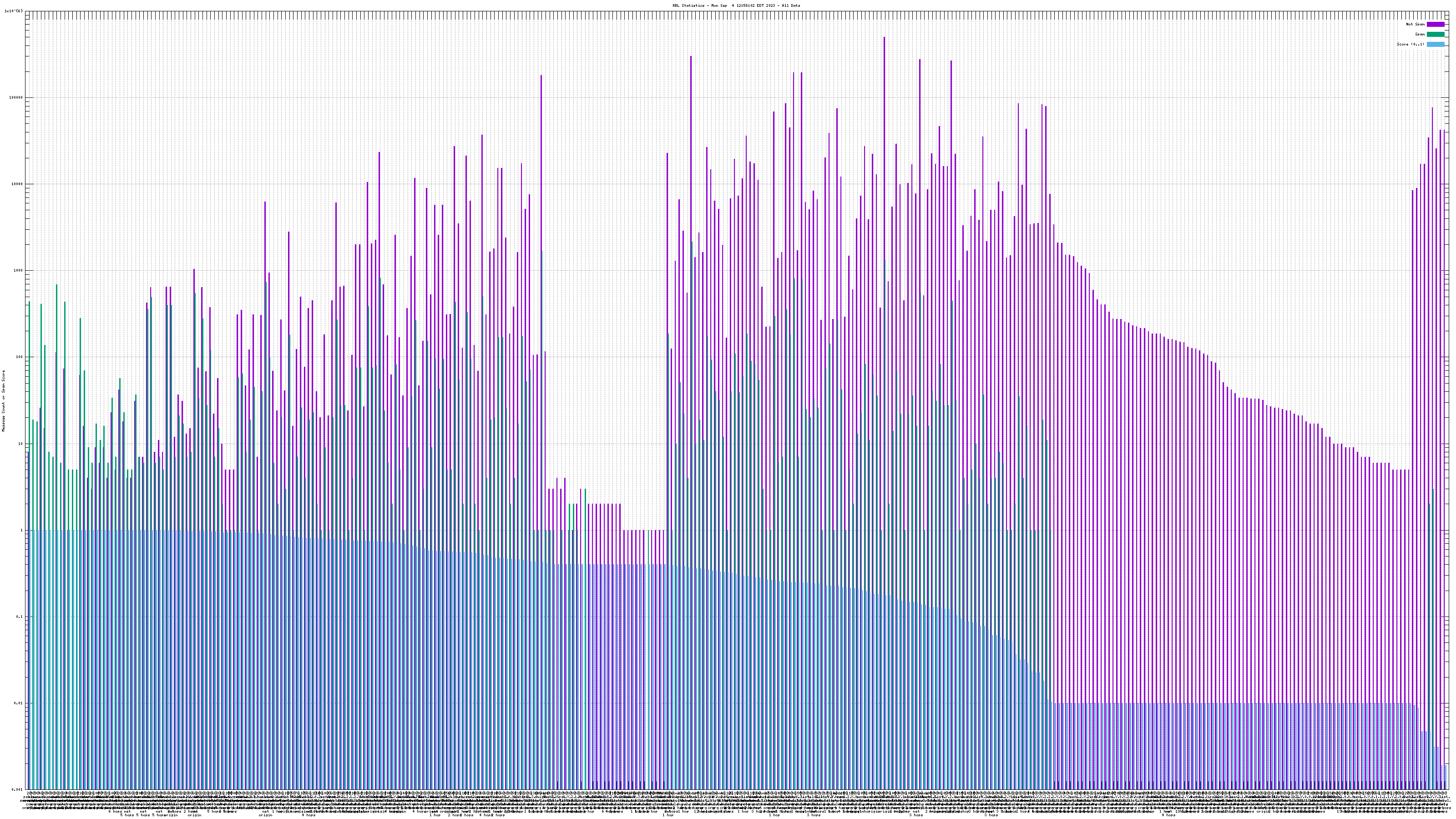Click the 10 y-axis tick label
Viewport: 1456px width, 819px height.
click(21, 444)
